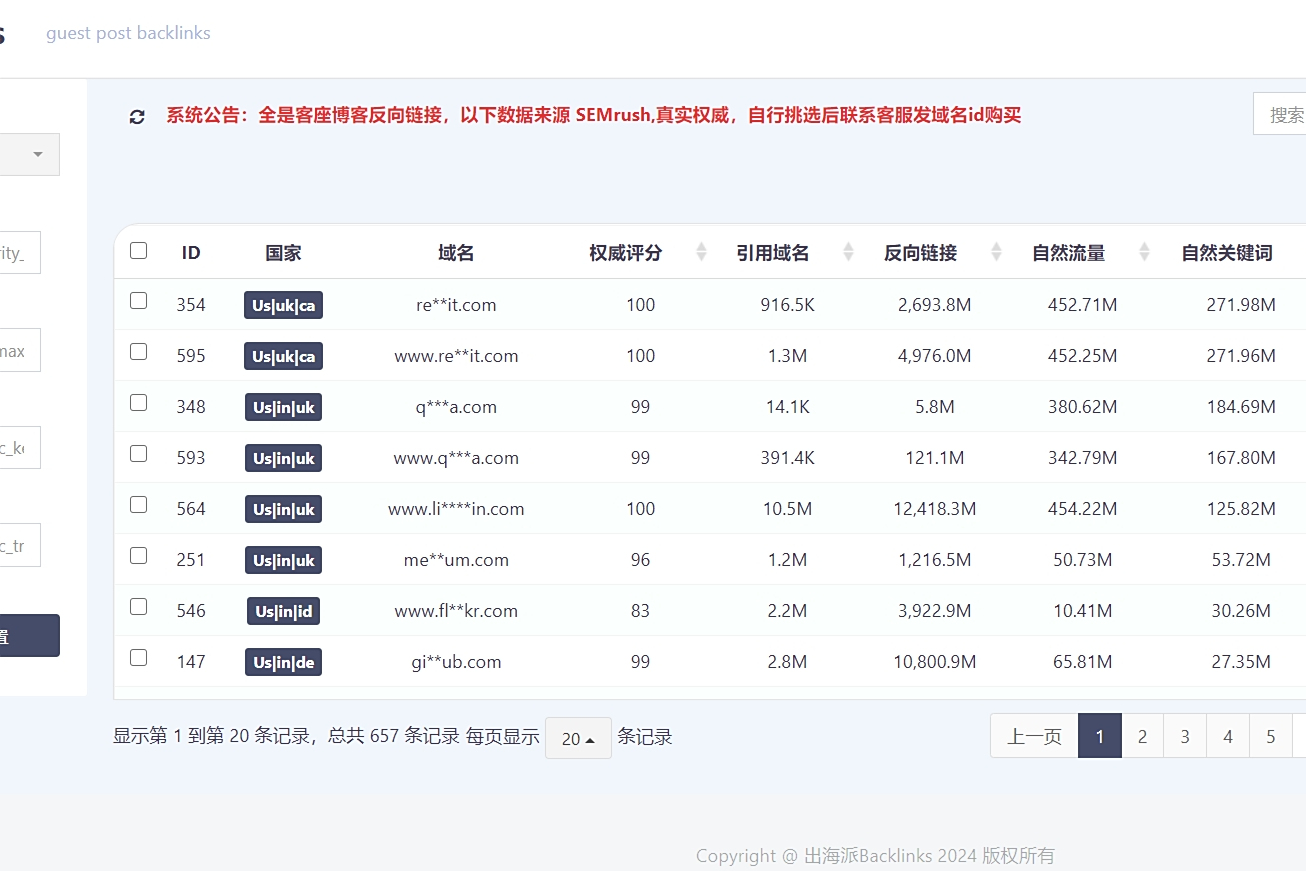Viewport: 1306px width, 871px height.
Task: Select current page 1 button
Action: coord(1100,736)
